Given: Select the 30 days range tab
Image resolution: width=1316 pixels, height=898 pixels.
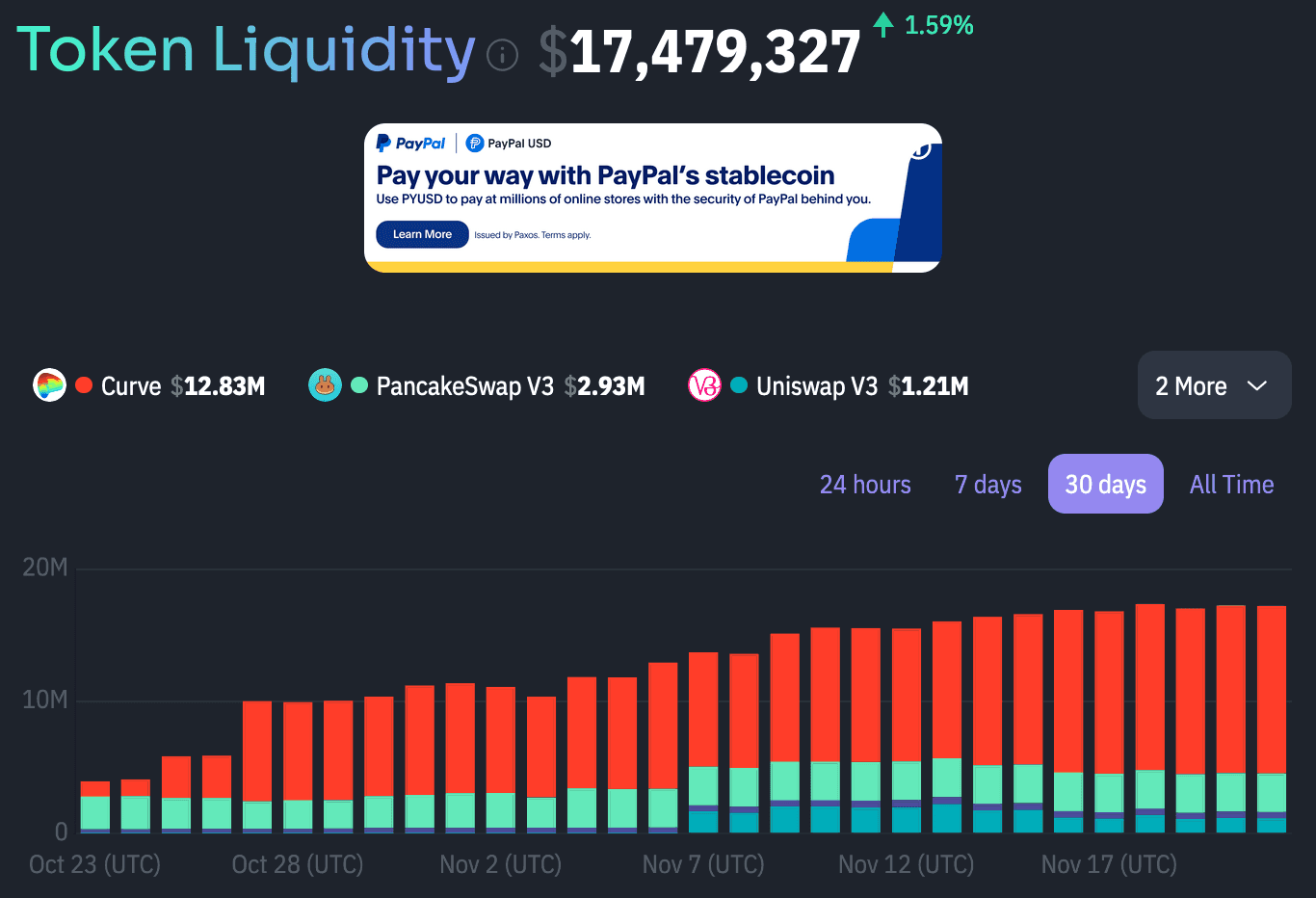Looking at the screenshot, I should 1105,485.
